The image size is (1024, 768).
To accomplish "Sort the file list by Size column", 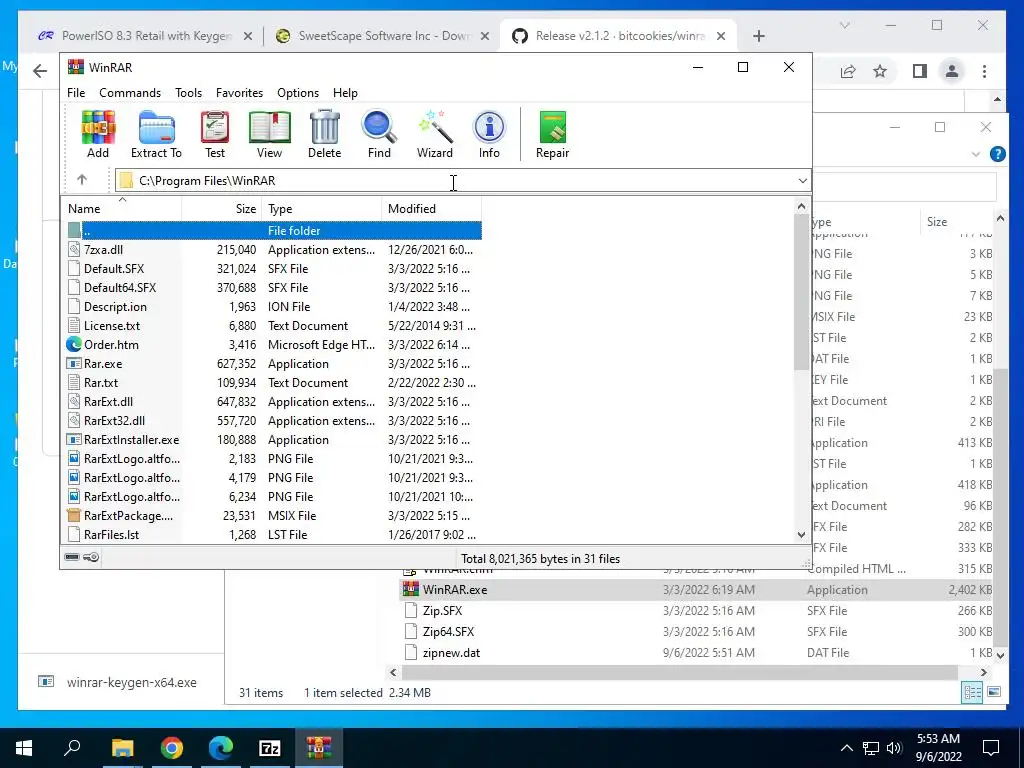I will 222,208.
